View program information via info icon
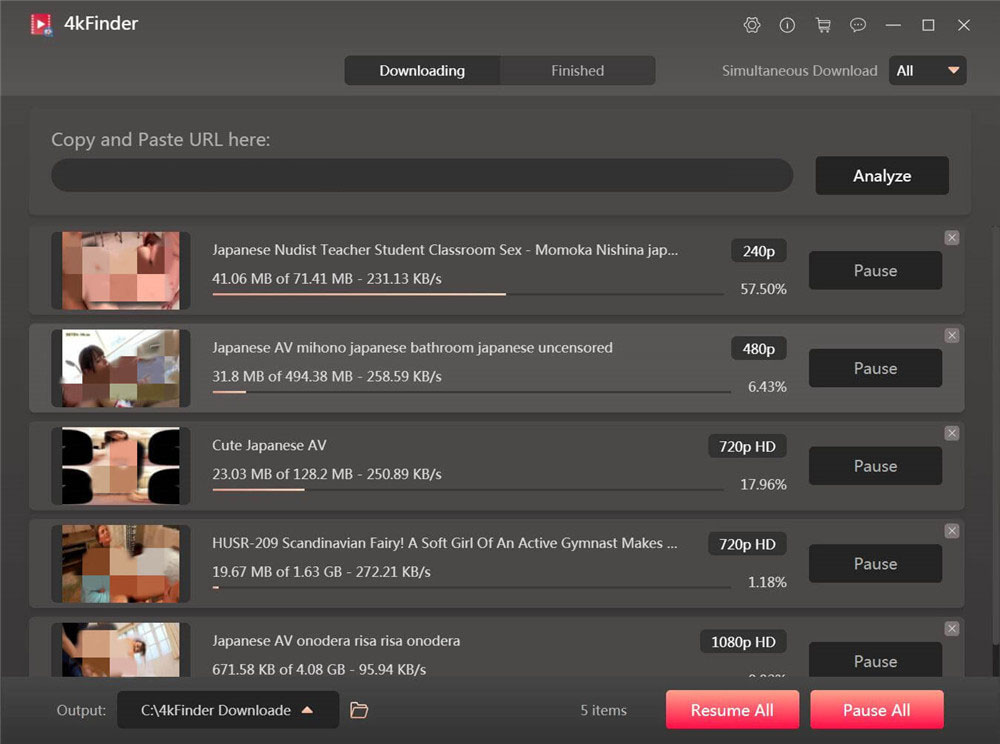The width and height of the screenshot is (1000, 744). point(787,25)
